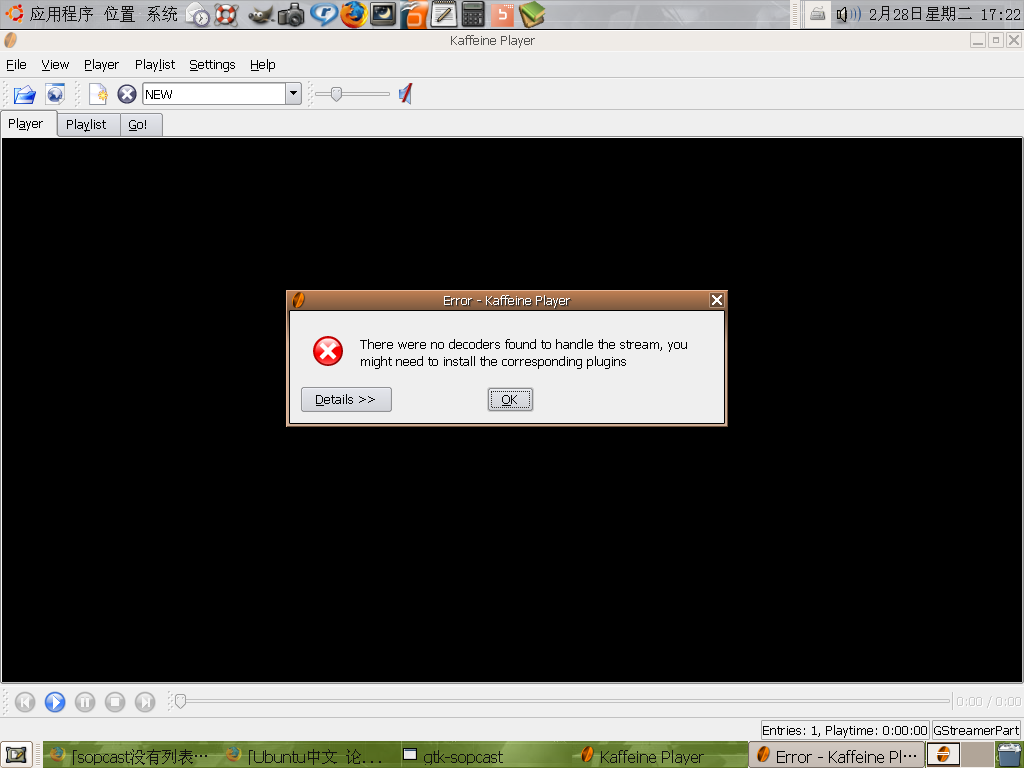Click the Open URL globe icon
This screenshot has height=768, width=1024.
point(55,95)
